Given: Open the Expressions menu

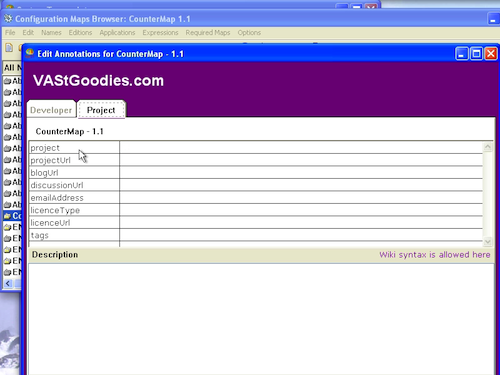Looking at the screenshot, I should coord(160,33).
